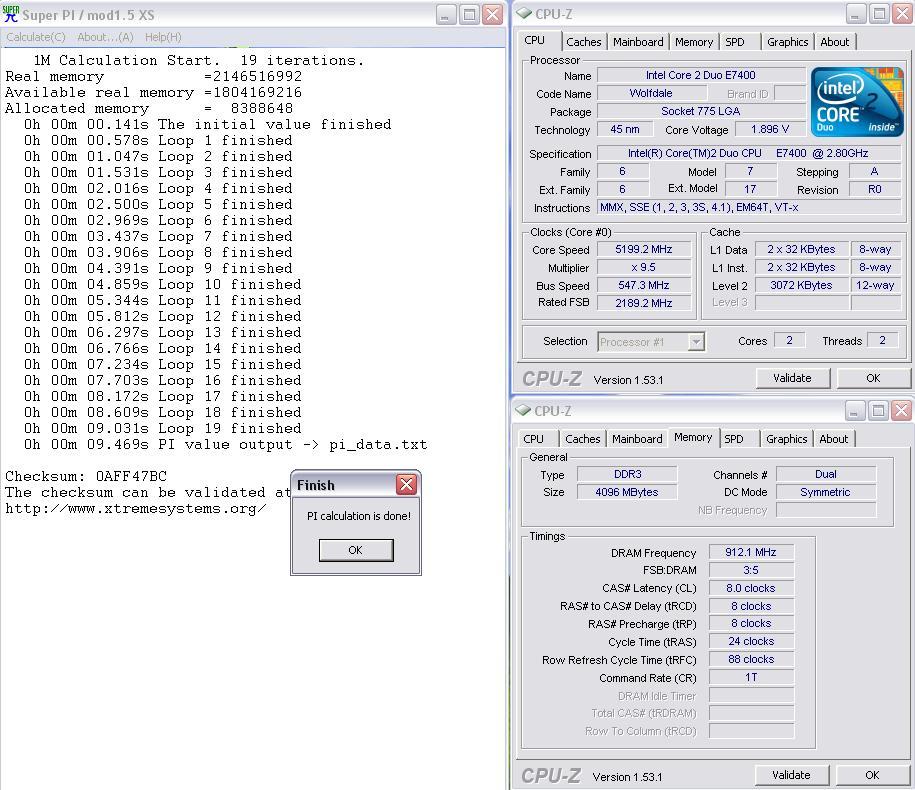
Task: Click the Checksum: 0AFF47BC line
Action: (x=86, y=476)
